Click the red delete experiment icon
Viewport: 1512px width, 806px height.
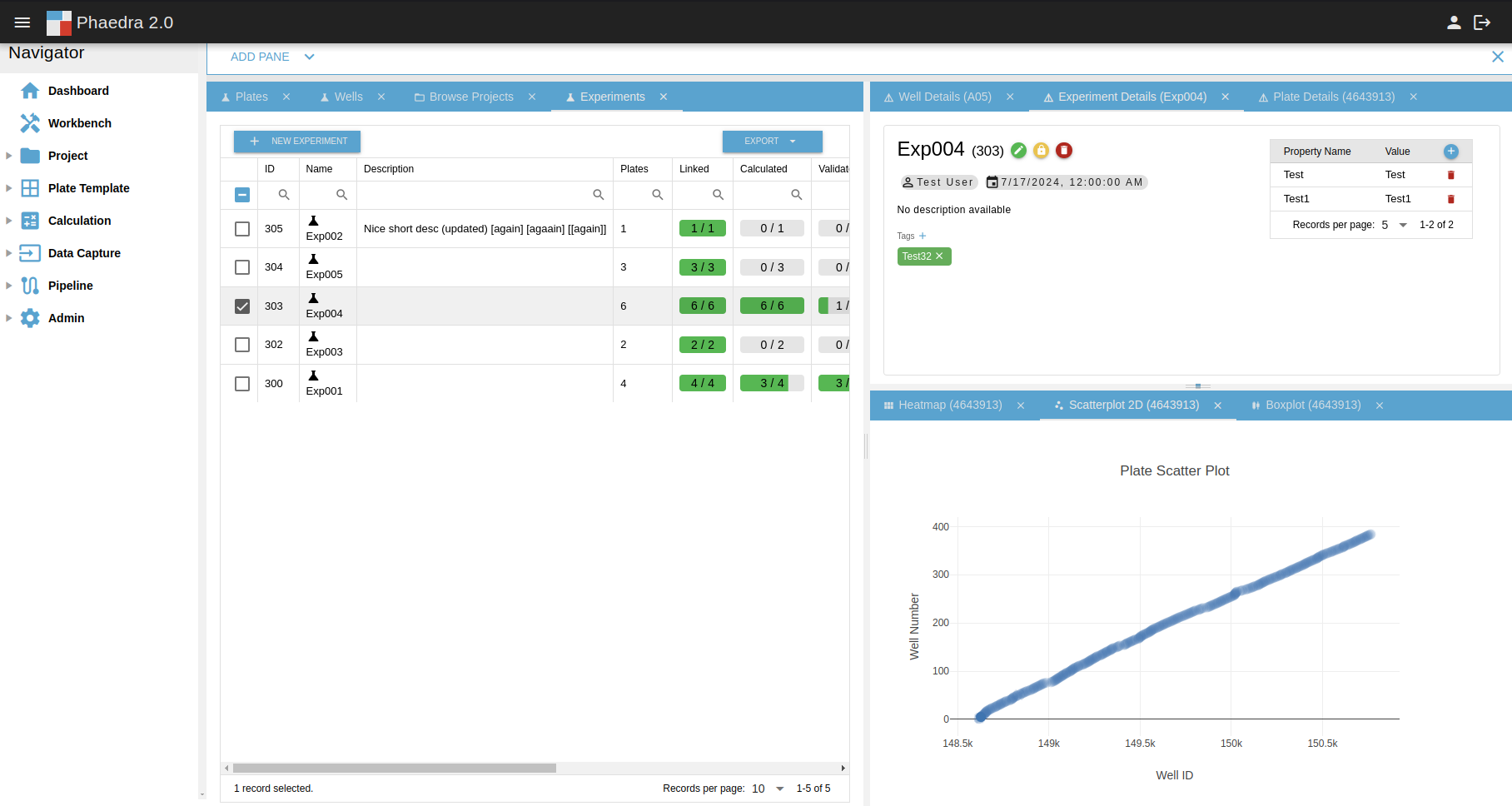point(1064,151)
